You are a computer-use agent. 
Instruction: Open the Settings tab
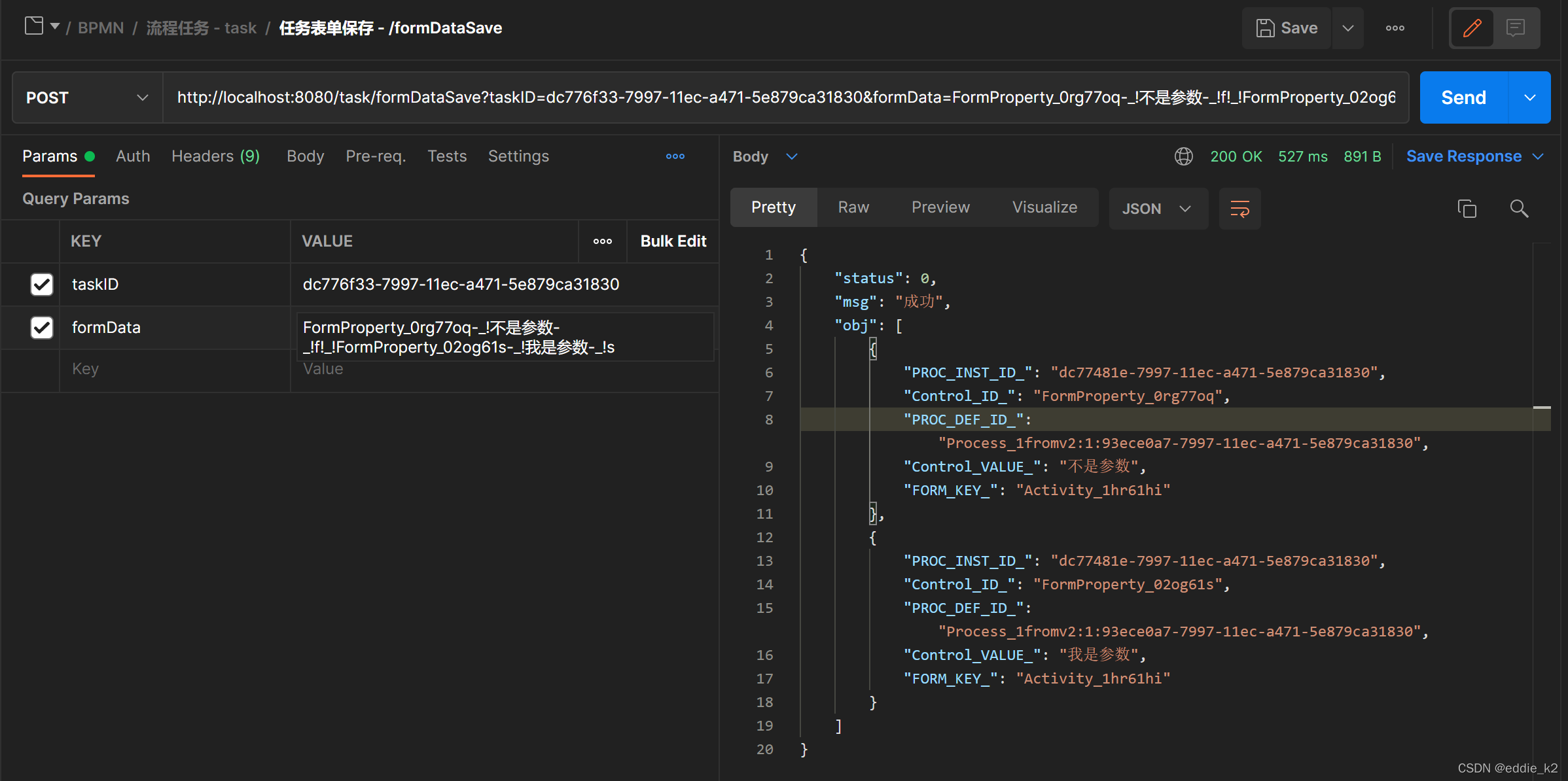pyautogui.click(x=518, y=156)
